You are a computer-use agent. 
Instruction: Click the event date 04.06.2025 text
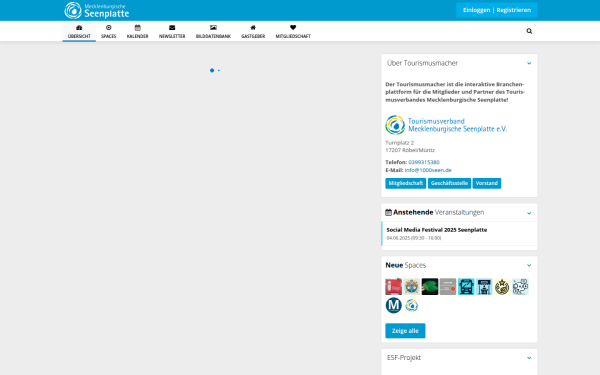[x=414, y=238]
